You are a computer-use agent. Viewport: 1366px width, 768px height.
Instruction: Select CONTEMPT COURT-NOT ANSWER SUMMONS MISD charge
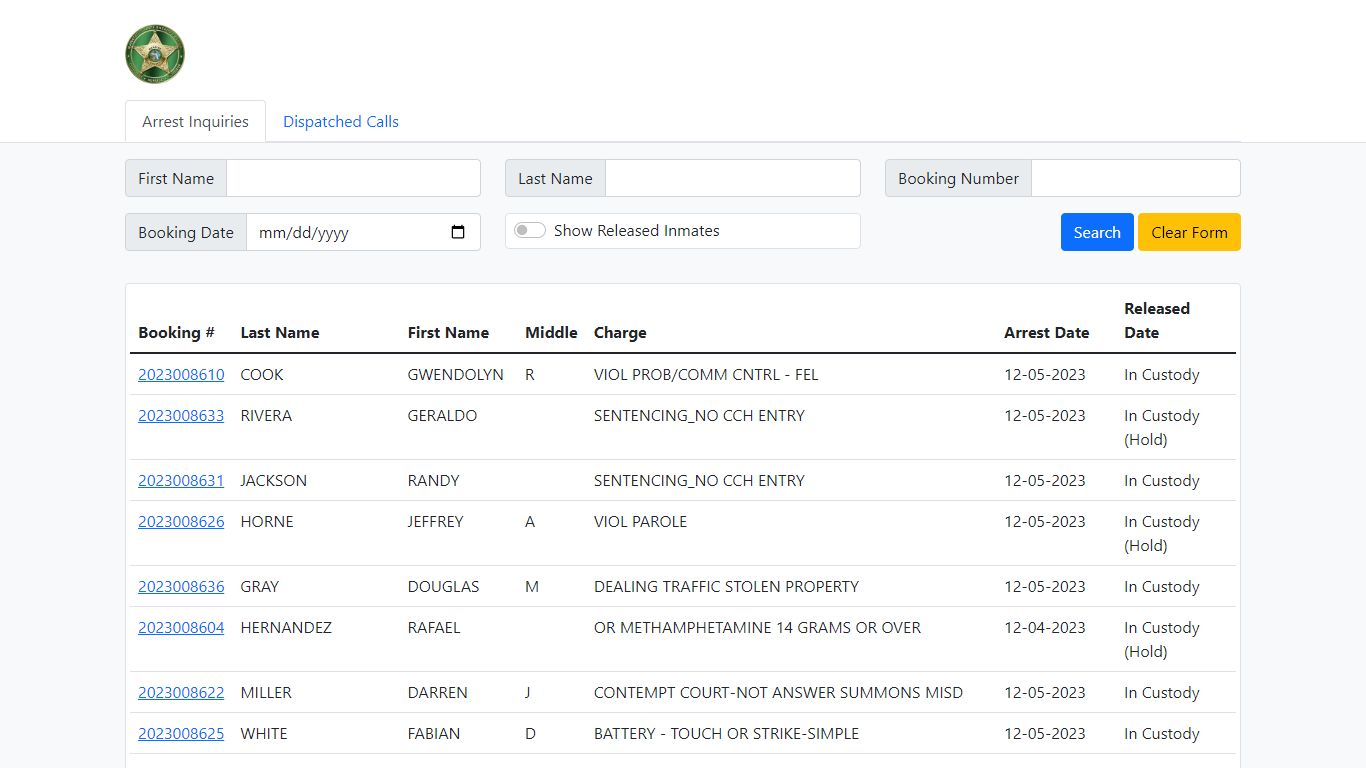point(778,692)
